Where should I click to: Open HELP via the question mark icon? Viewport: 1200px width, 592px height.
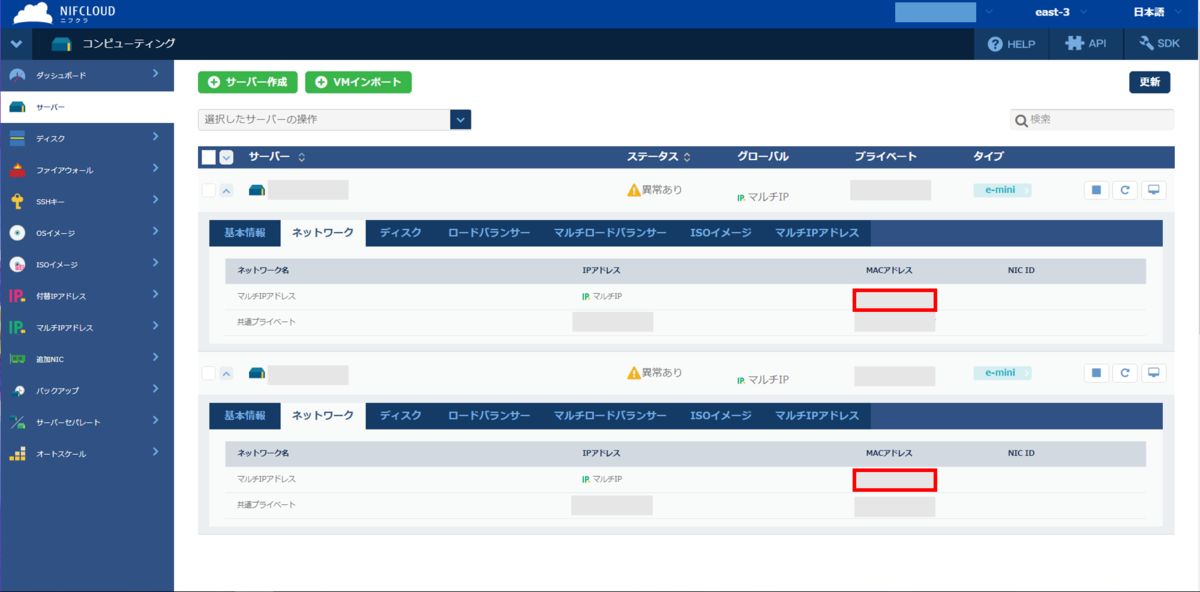click(x=995, y=44)
